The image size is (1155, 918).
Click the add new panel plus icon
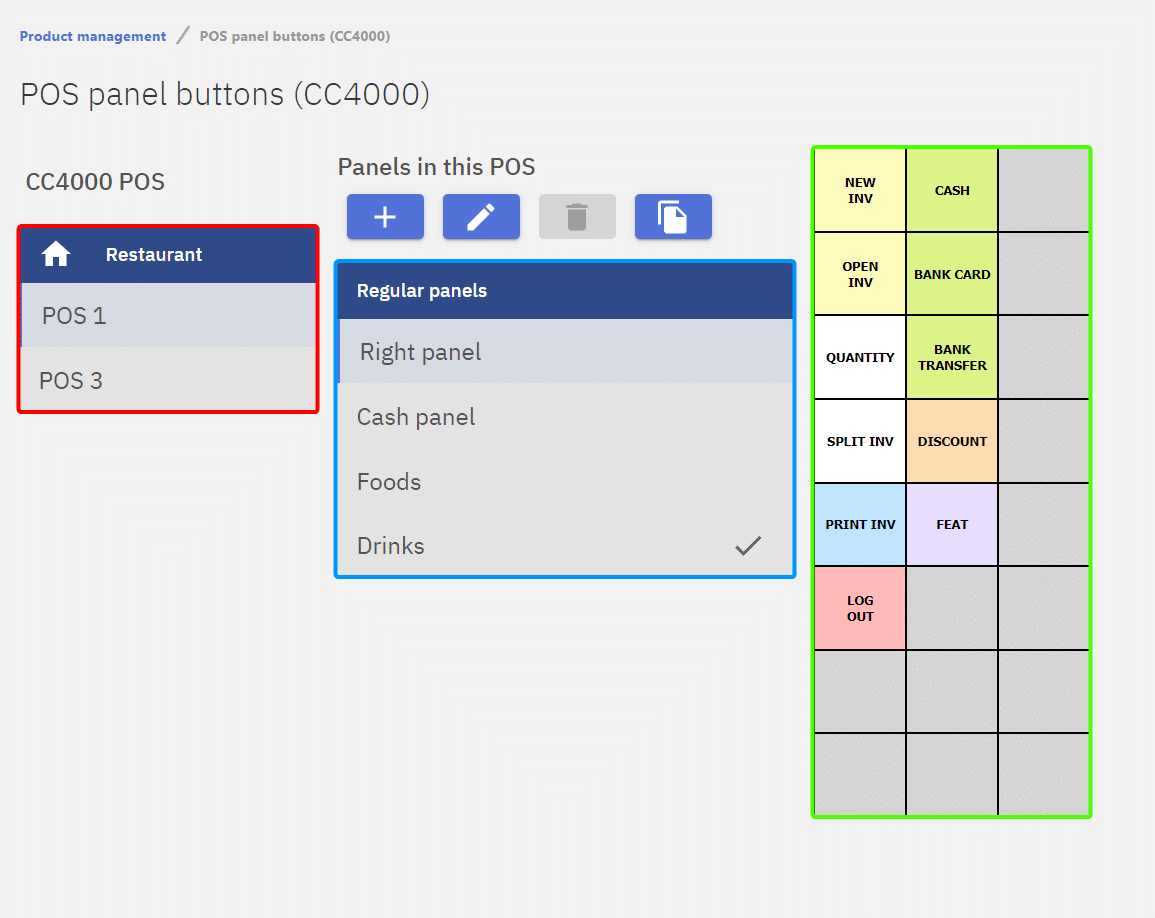point(385,217)
